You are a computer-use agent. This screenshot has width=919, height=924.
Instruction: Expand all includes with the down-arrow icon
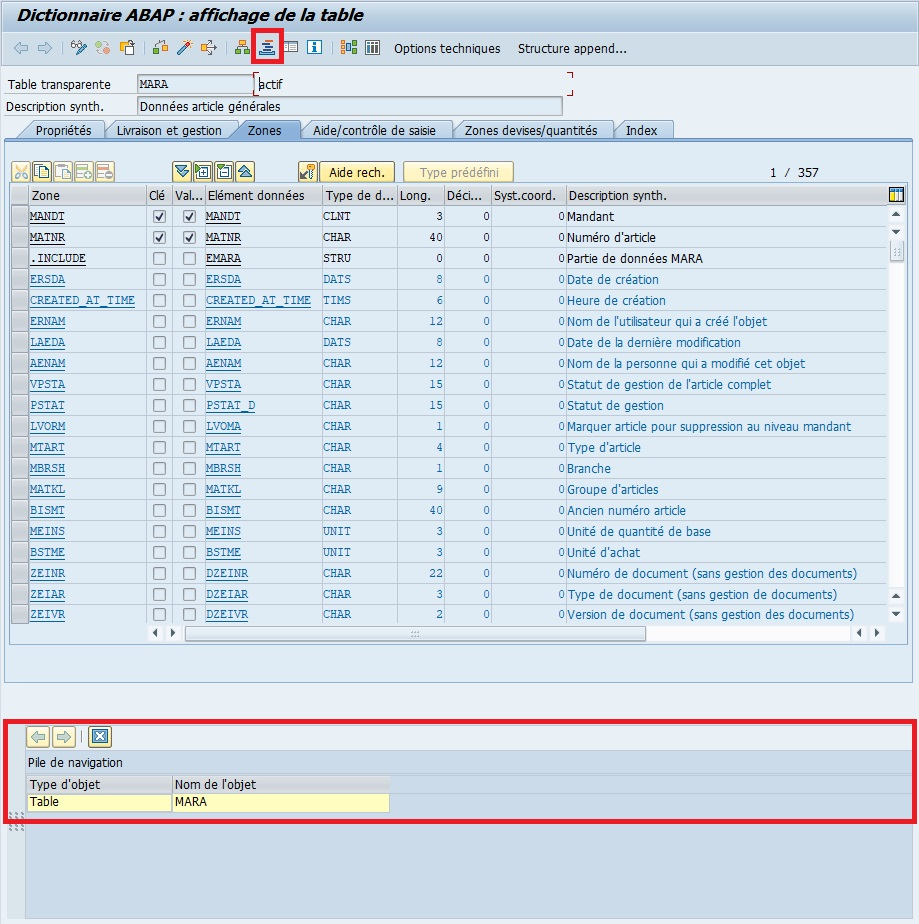tap(181, 172)
